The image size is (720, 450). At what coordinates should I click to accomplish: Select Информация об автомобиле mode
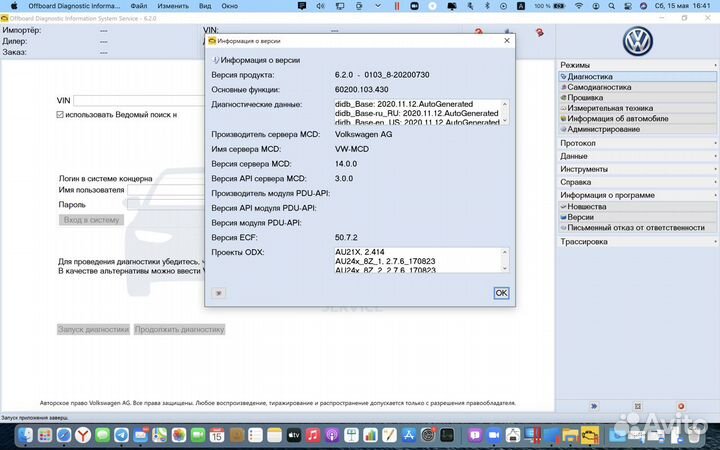point(638,119)
